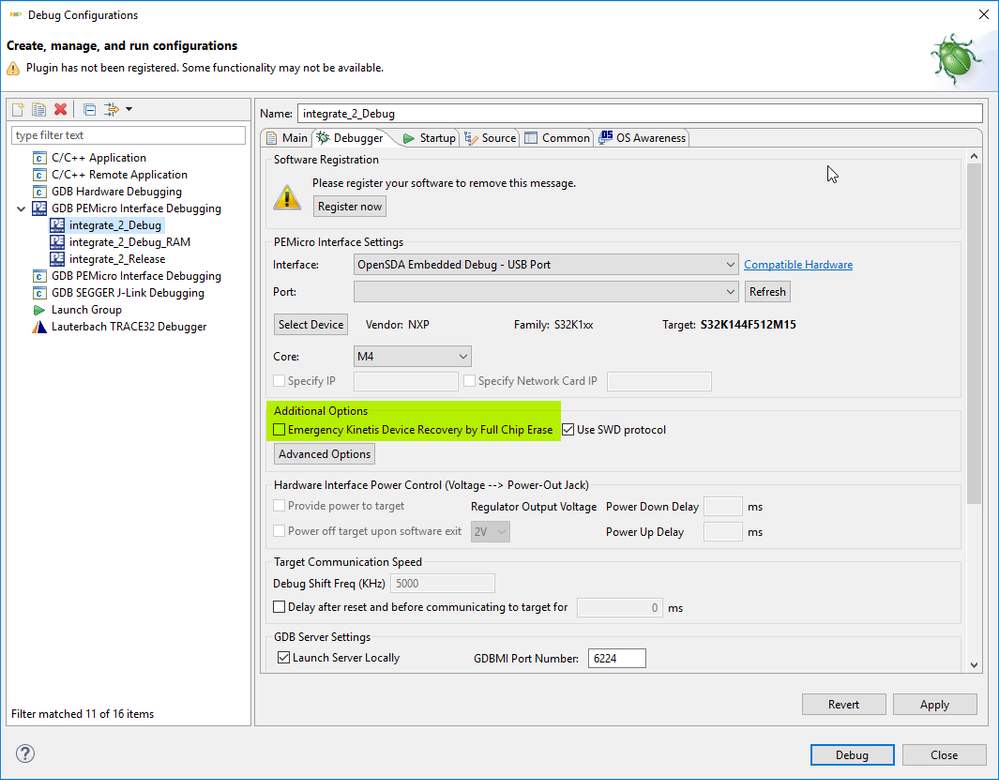Click the Revert button
Screen dimensions: 999x780
pos(844,704)
